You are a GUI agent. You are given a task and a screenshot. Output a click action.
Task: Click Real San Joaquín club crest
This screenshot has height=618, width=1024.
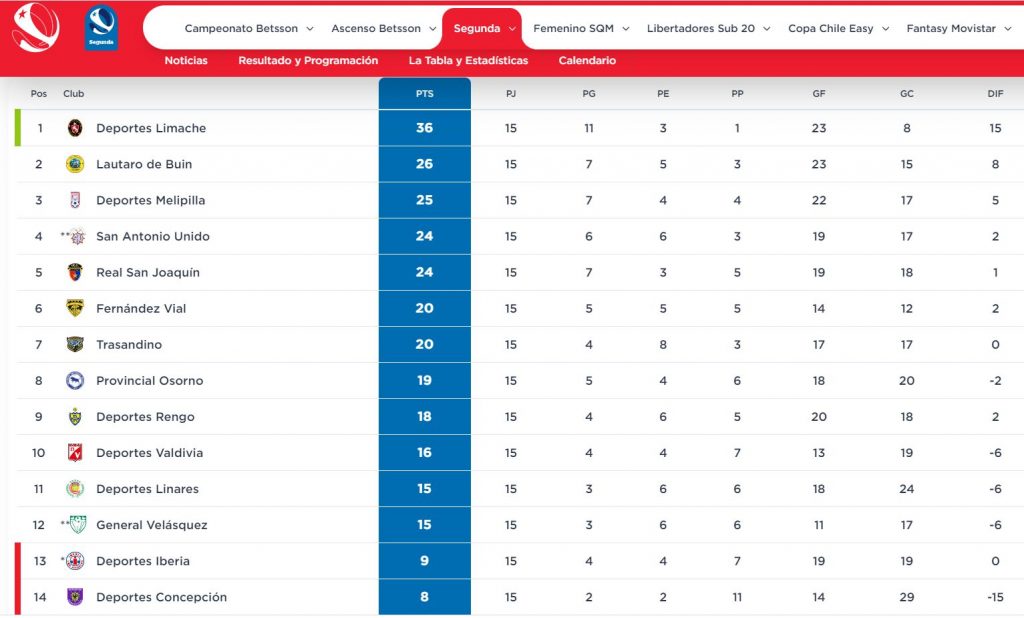click(75, 272)
